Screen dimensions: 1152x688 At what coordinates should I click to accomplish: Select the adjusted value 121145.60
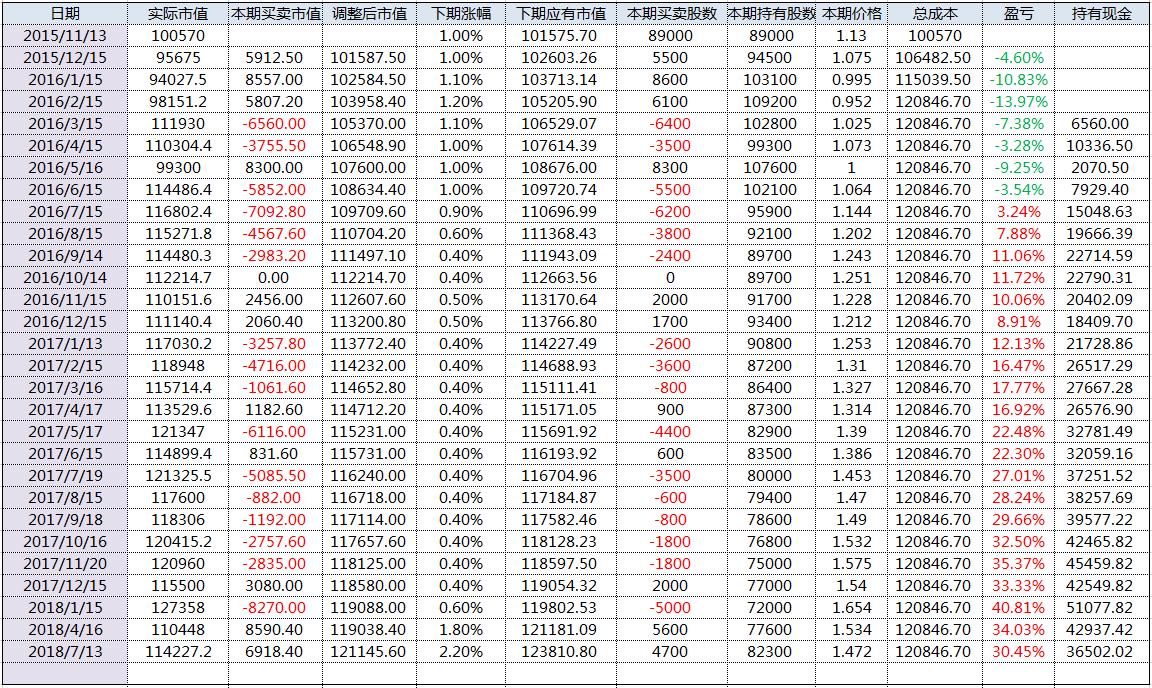tap(369, 652)
